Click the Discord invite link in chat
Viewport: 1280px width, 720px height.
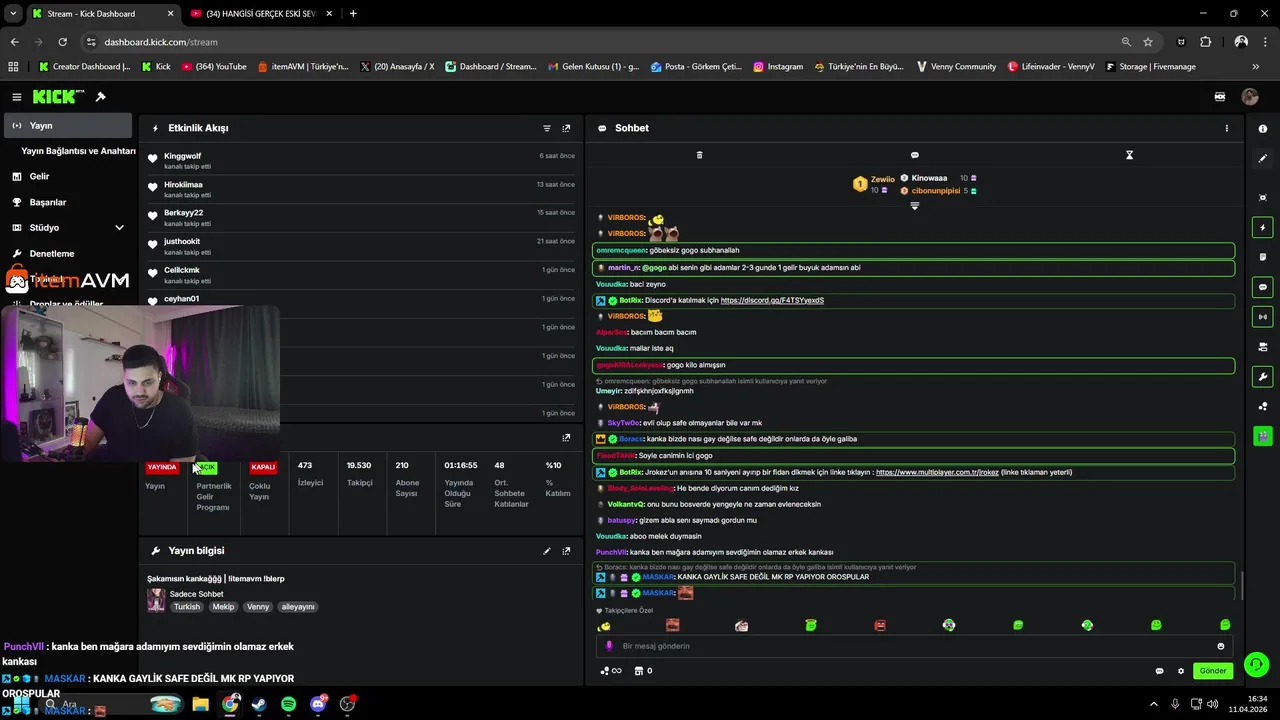772,300
